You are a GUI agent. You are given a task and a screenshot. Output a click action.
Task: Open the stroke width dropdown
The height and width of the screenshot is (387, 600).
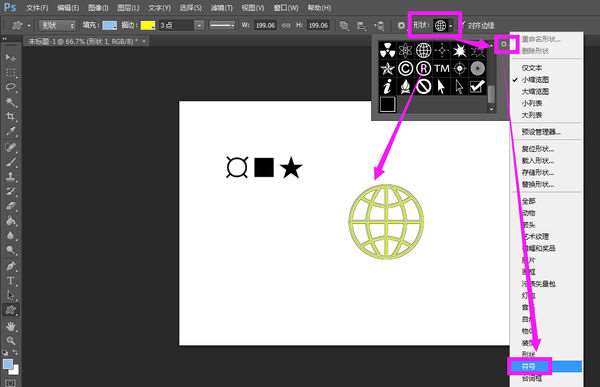tap(199, 26)
